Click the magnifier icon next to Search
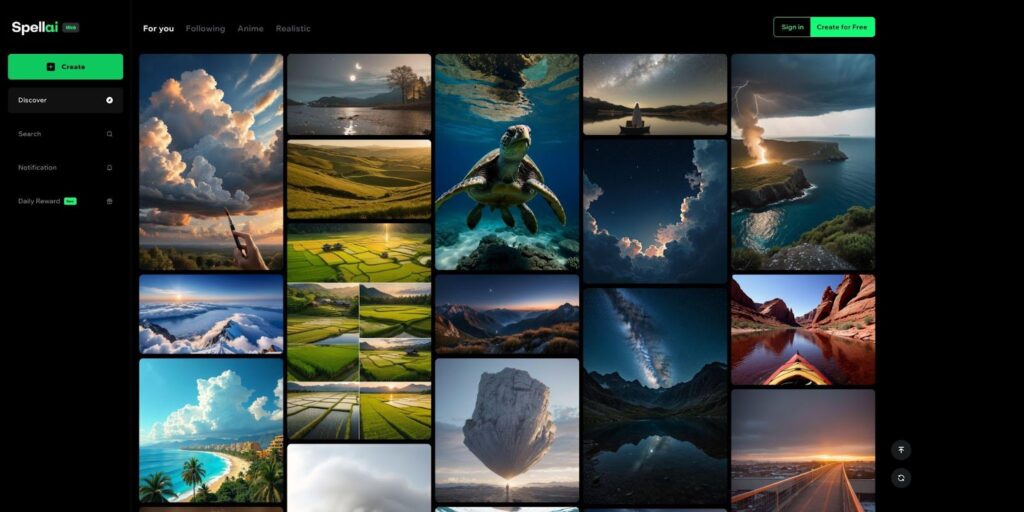 [109, 134]
